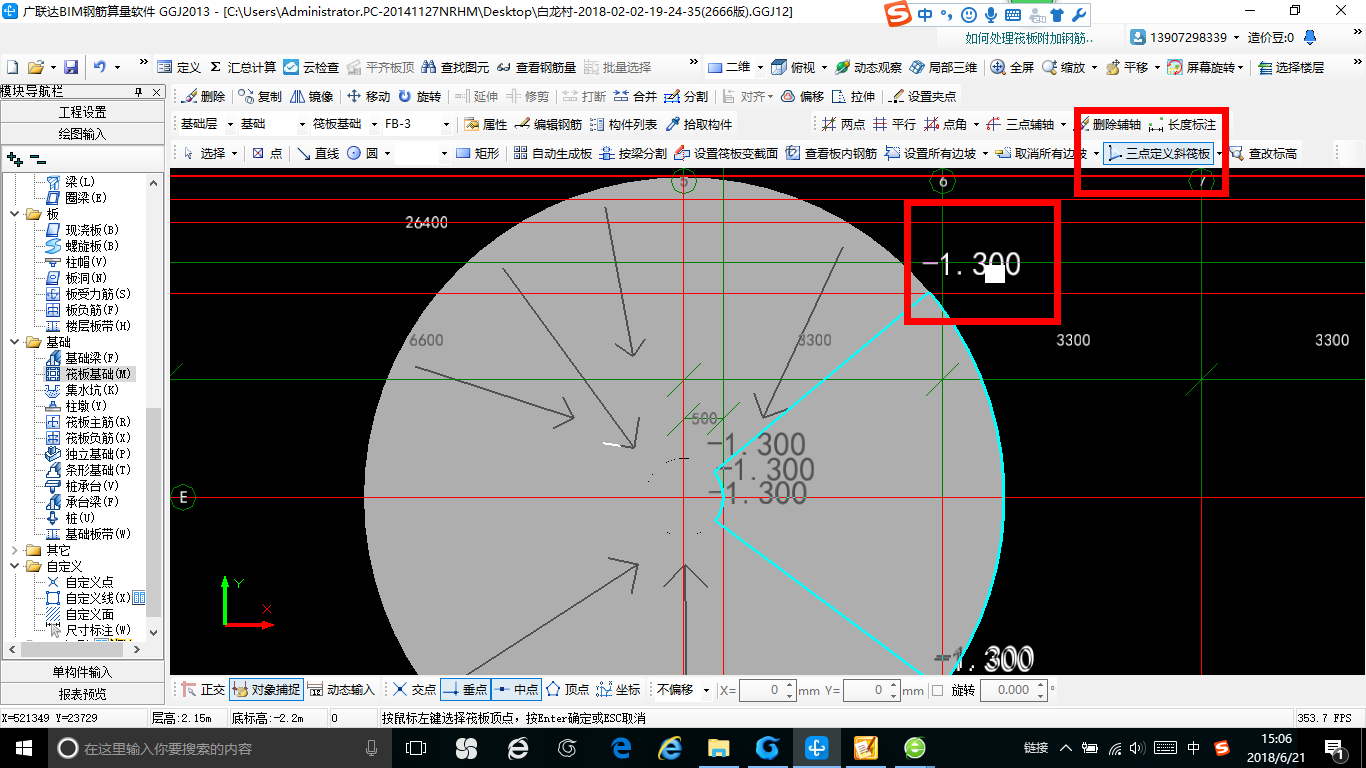Toggle 中点 midpoint snap
Viewport: 1366px width, 768px height.
click(516, 690)
